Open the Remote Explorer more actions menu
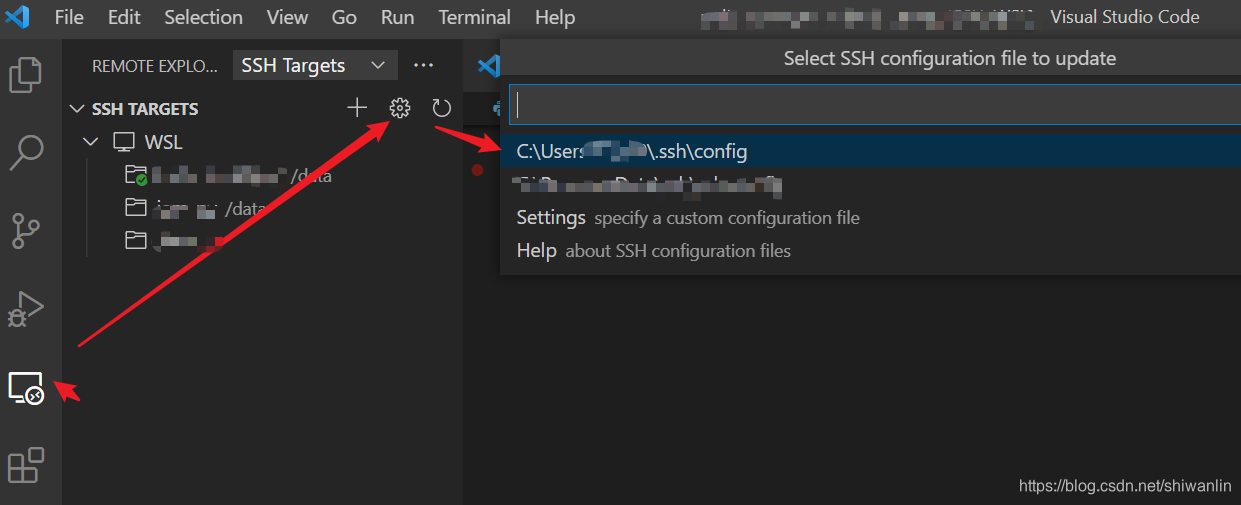 click(424, 66)
